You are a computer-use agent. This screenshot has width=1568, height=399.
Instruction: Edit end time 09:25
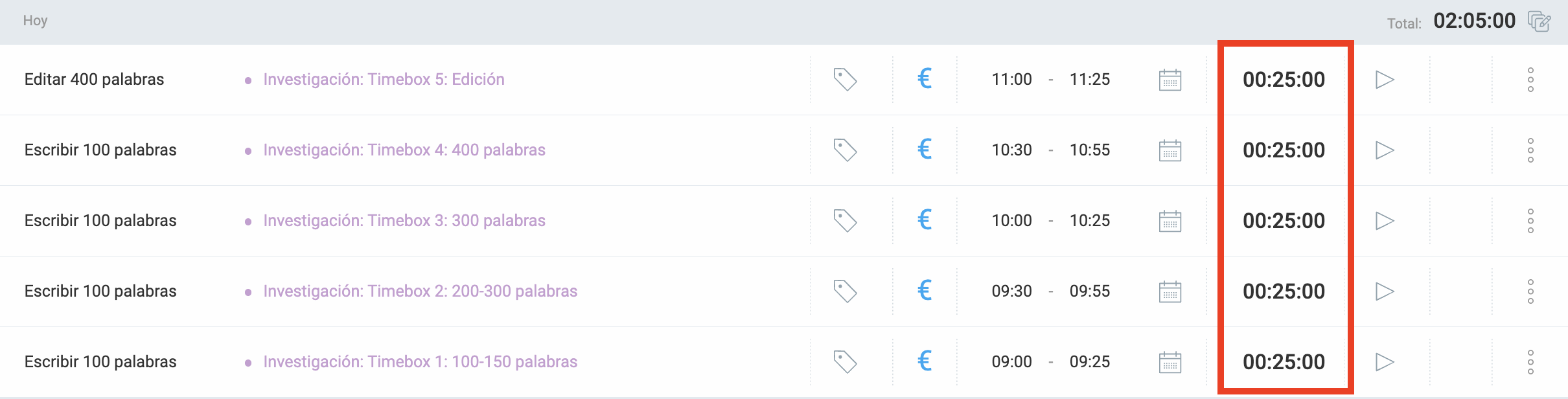pos(1090,362)
